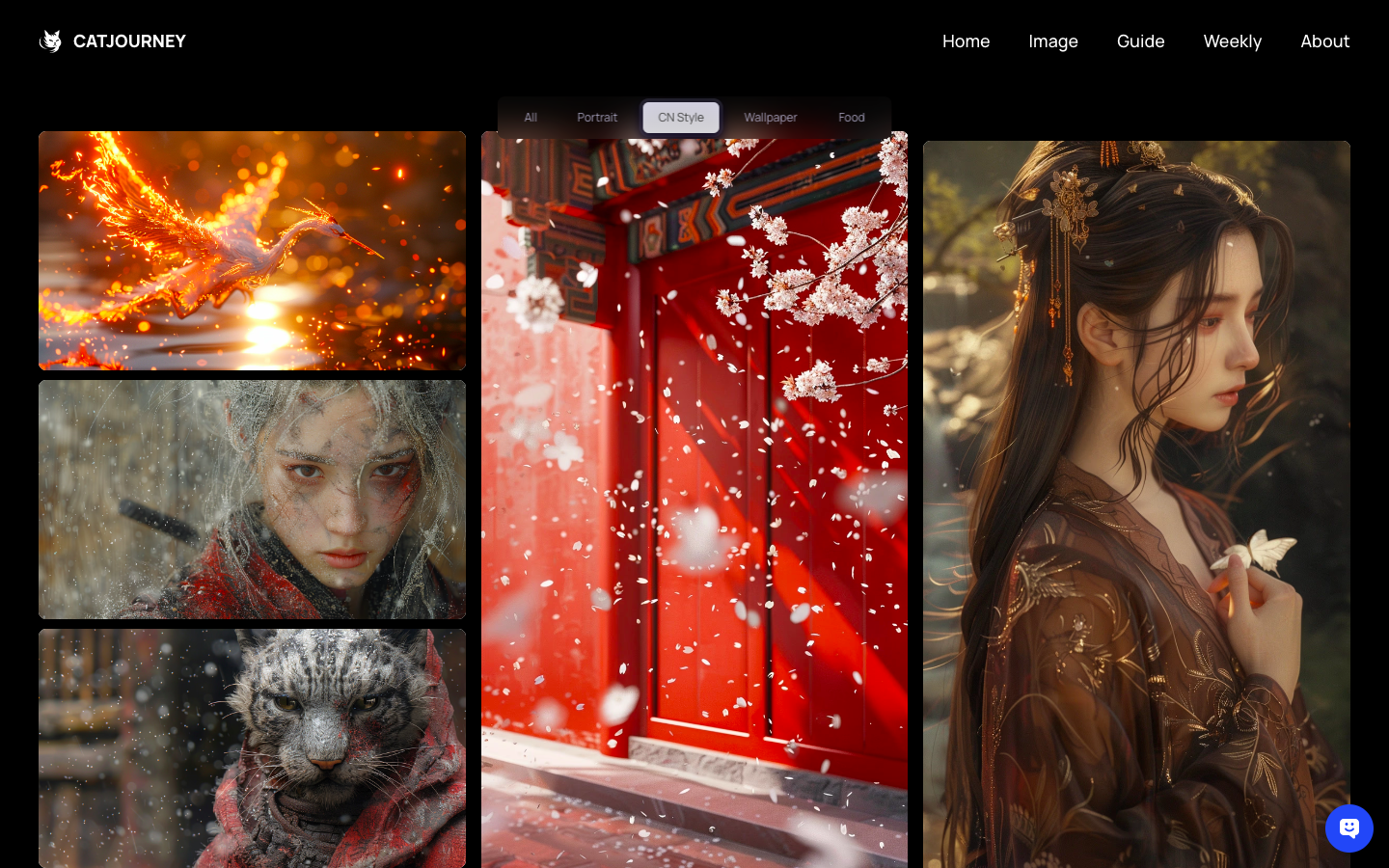Image resolution: width=1389 pixels, height=868 pixels.
Task: Open the snow tiger in red cloak image
Action: (252, 748)
